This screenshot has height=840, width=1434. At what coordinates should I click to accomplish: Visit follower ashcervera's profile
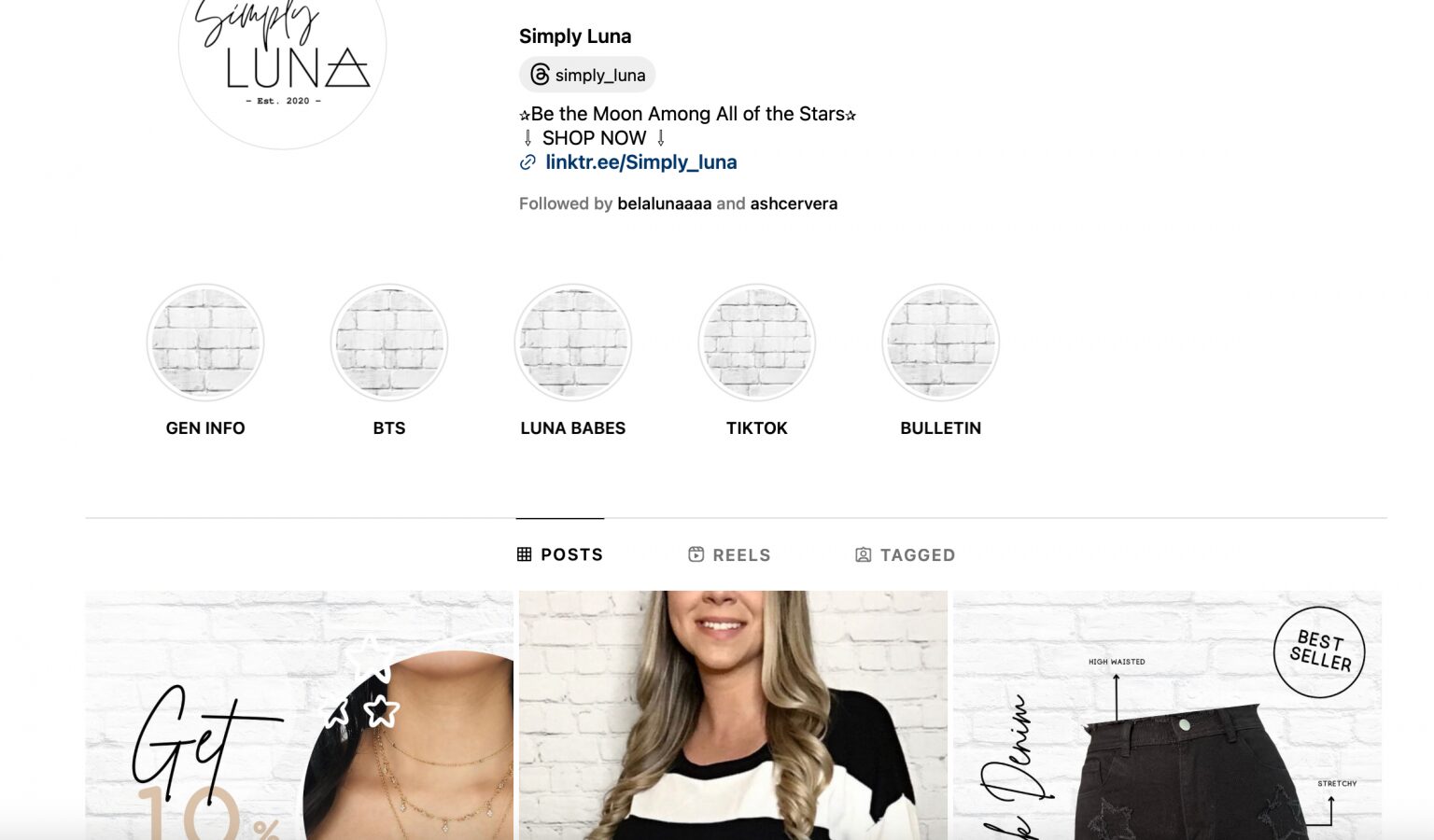pyautogui.click(x=794, y=203)
